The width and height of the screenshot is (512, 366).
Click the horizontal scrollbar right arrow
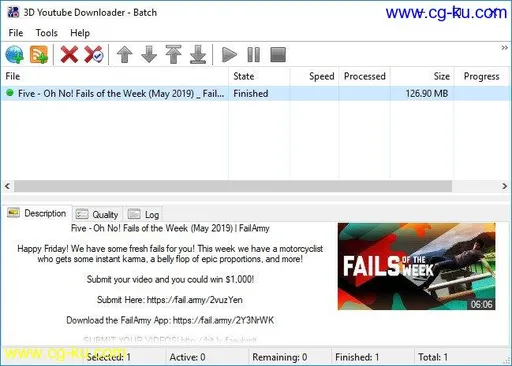tap(504, 186)
